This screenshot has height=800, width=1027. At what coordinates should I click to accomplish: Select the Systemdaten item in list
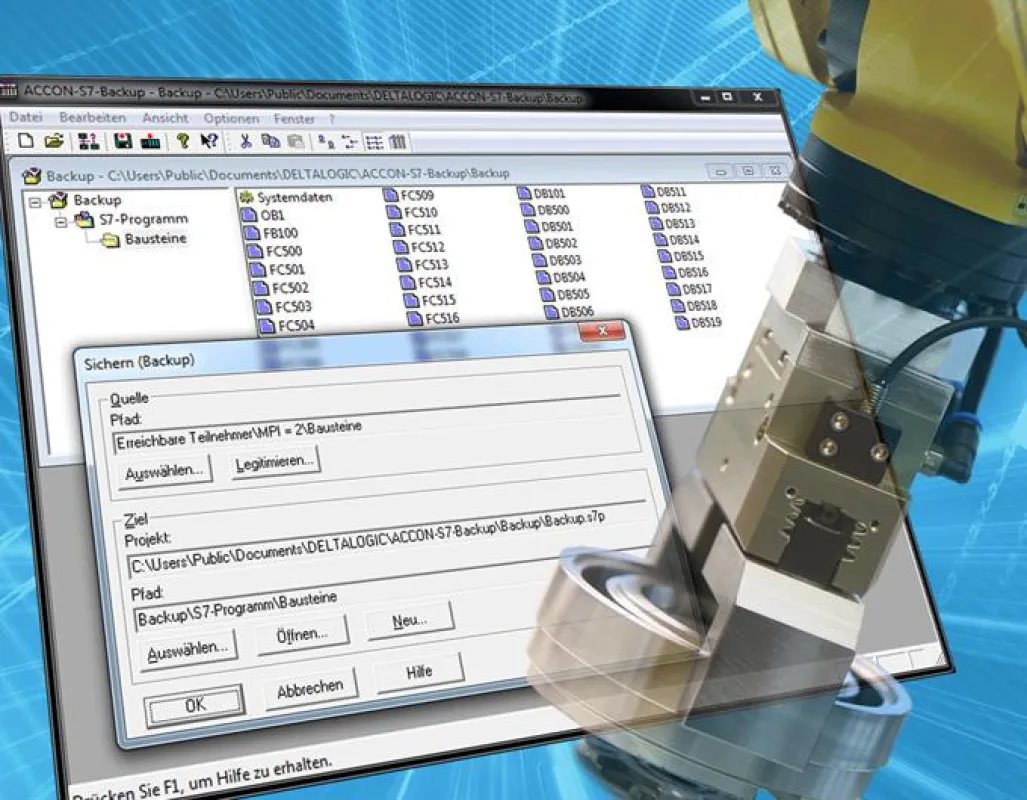[286, 197]
